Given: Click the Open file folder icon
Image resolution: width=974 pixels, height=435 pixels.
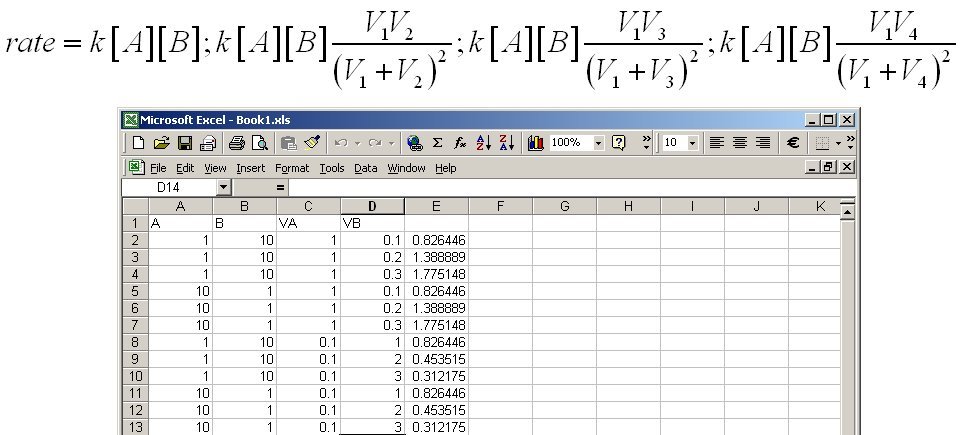Looking at the screenshot, I should (161, 143).
